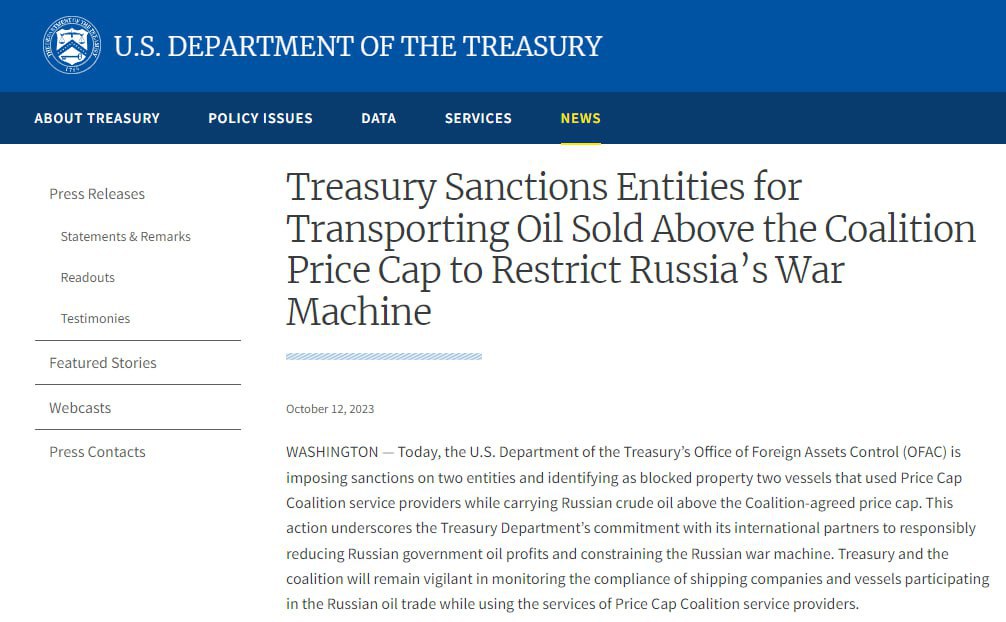Click the WASHINGTON dateline in the article
Viewport: 1006px width, 622px height.
[x=332, y=452]
